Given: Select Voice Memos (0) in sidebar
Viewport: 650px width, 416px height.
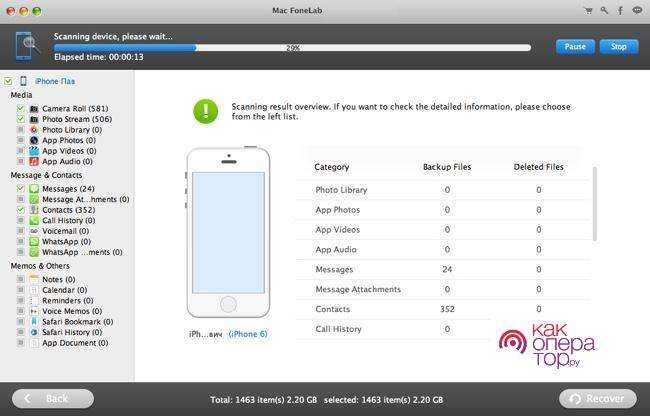Looking at the screenshot, I should (x=72, y=311).
